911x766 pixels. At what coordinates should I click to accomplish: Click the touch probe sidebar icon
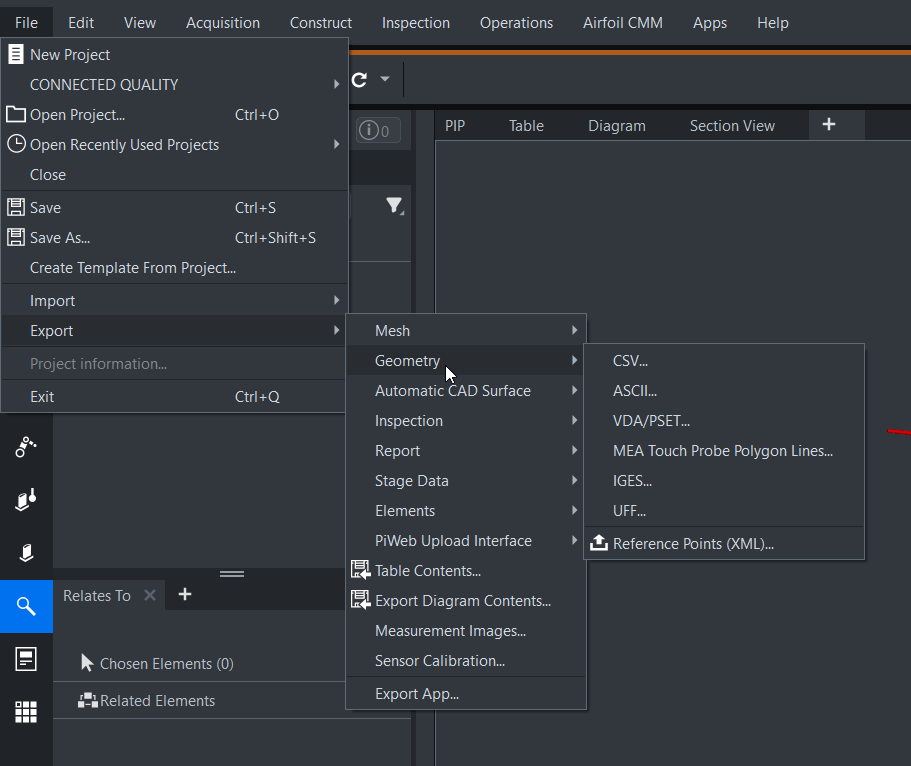point(26,499)
